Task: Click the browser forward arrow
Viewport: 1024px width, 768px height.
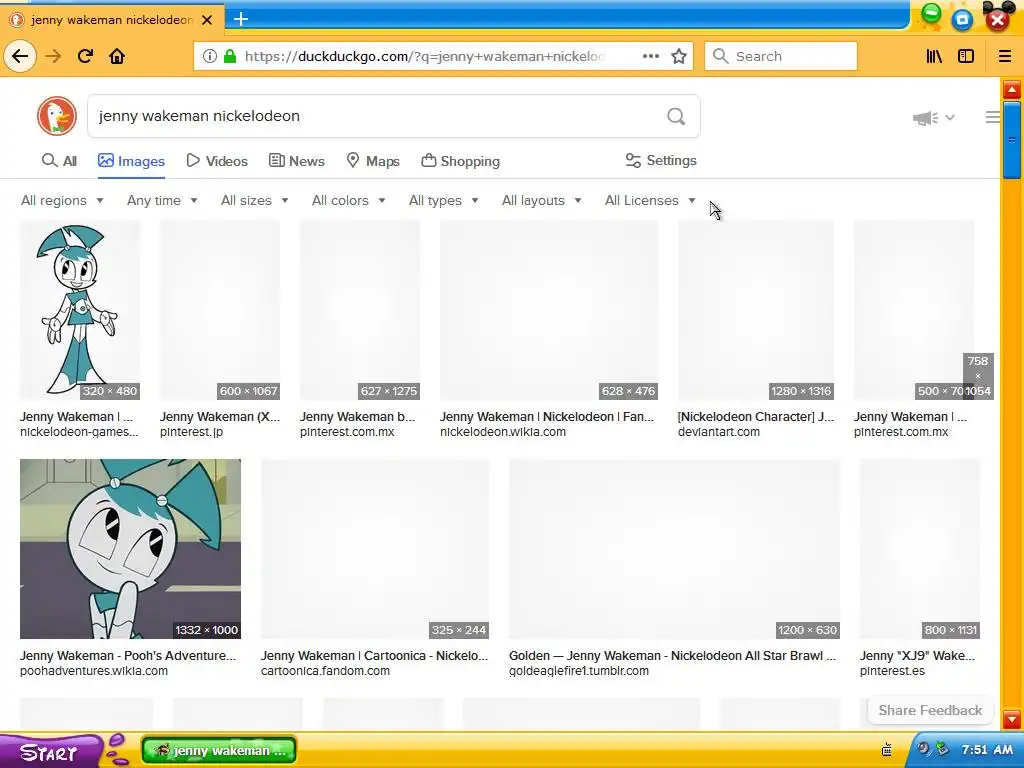Action: point(53,56)
